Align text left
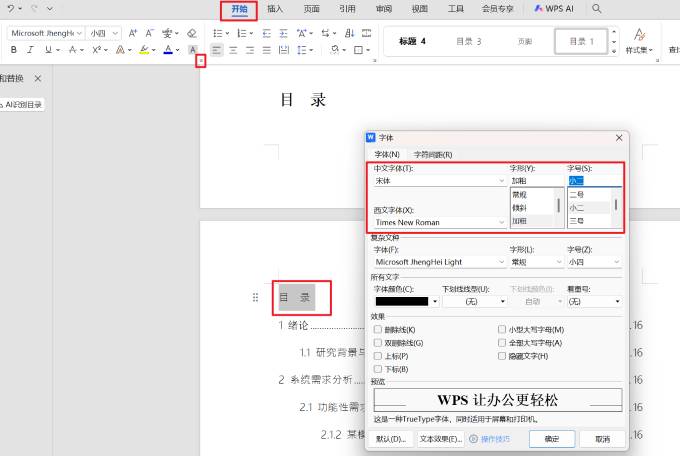 tap(216, 50)
